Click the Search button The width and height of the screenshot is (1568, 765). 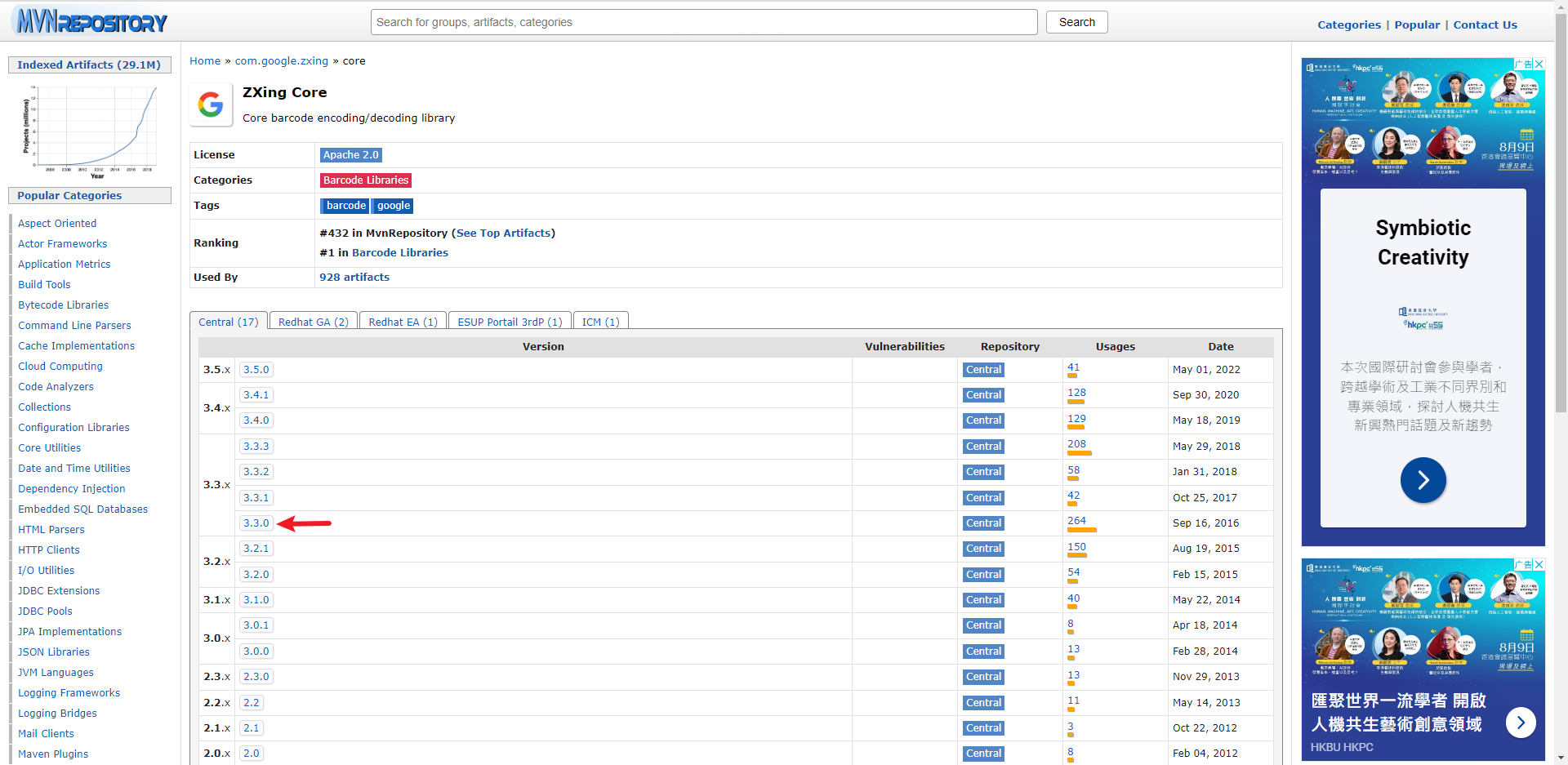(x=1076, y=22)
